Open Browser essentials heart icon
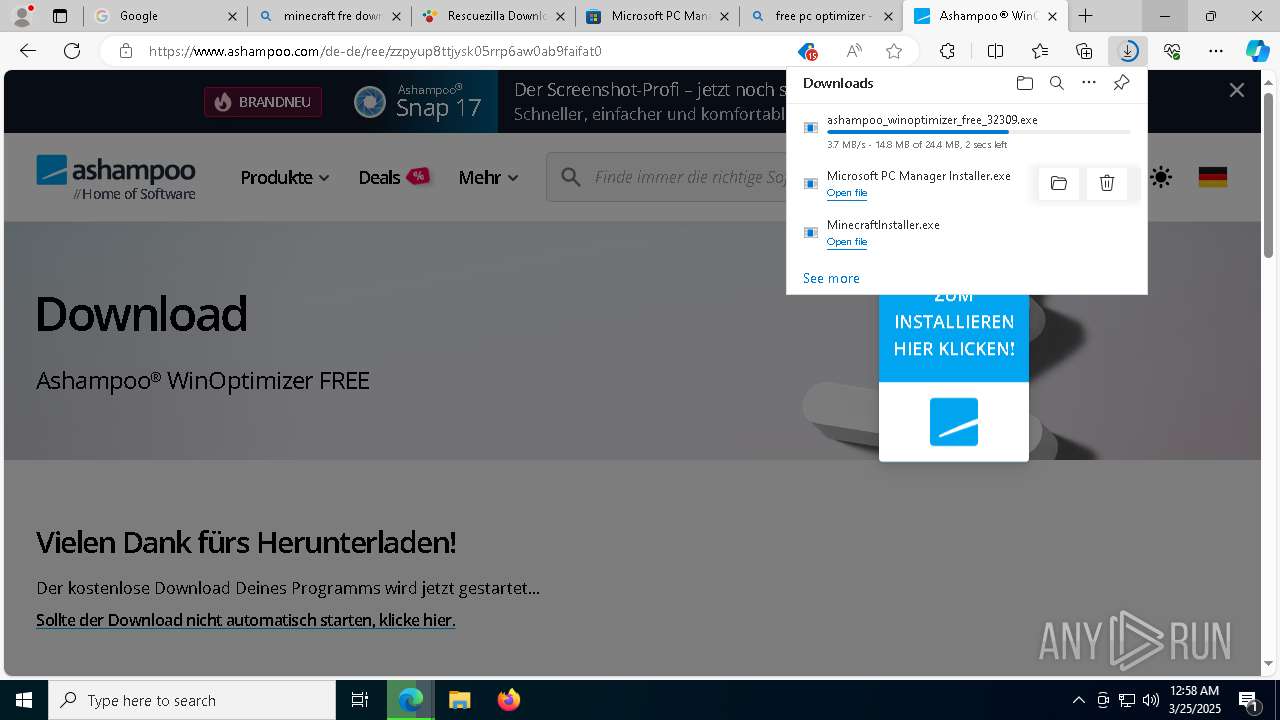 (x=1172, y=51)
